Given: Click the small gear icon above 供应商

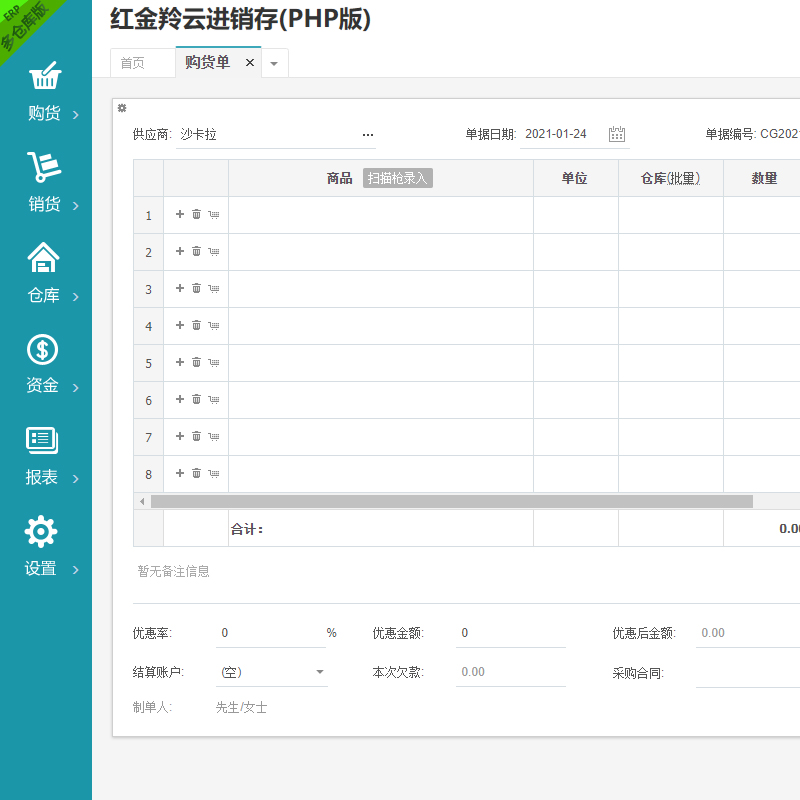Looking at the screenshot, I should (x=122, y=108).
